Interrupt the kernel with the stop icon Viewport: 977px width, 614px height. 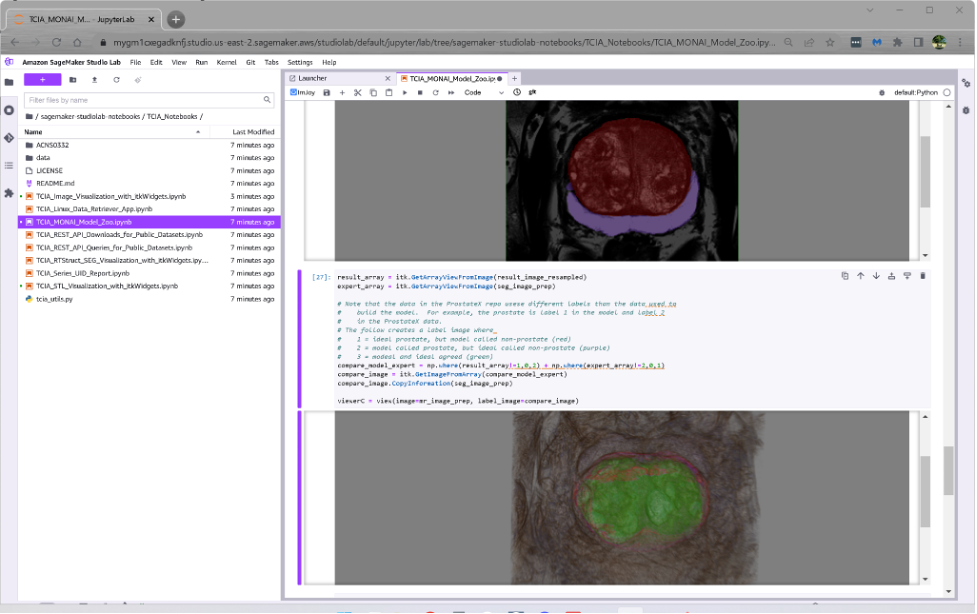(420, 92)
